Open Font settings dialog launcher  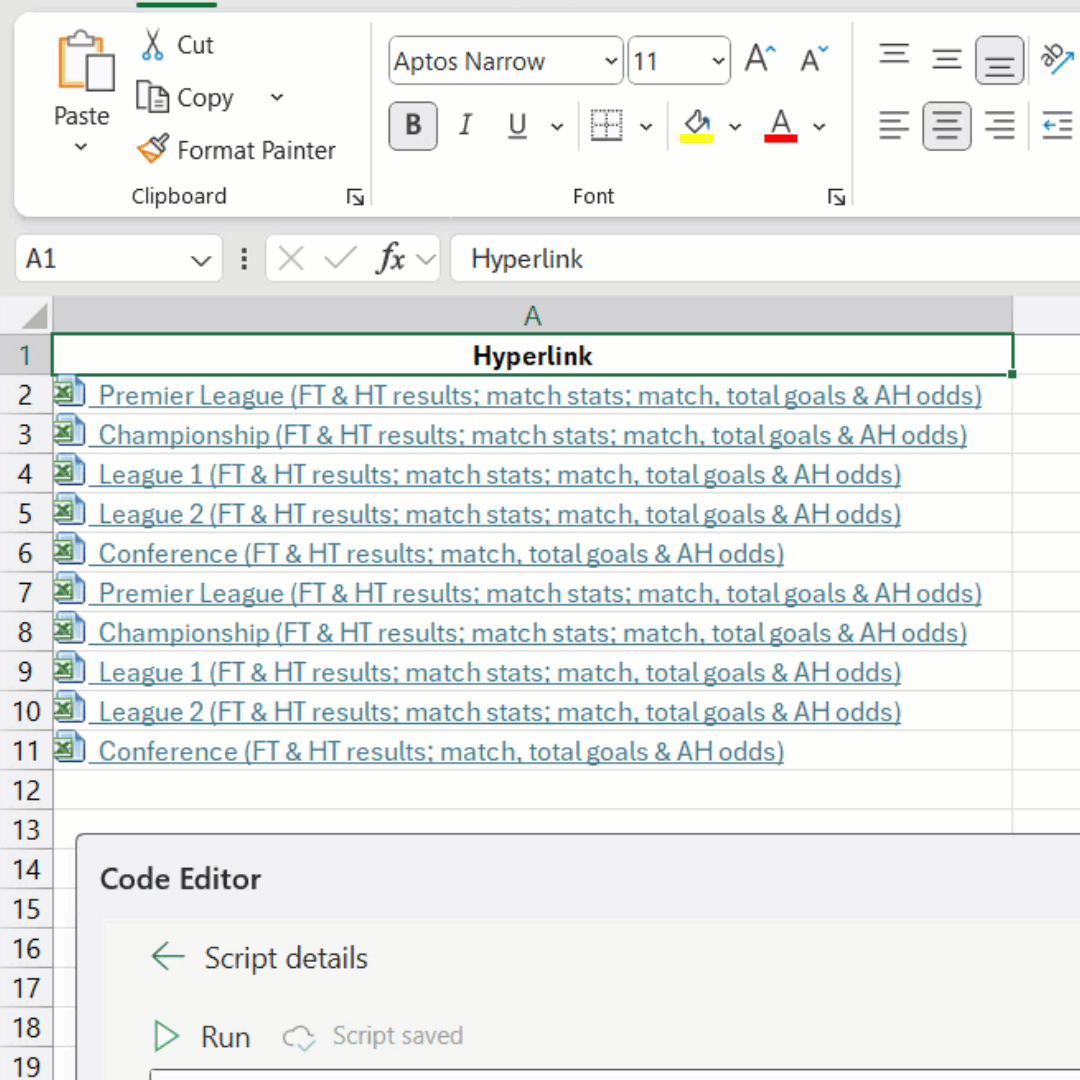click(x=837, y=197)
